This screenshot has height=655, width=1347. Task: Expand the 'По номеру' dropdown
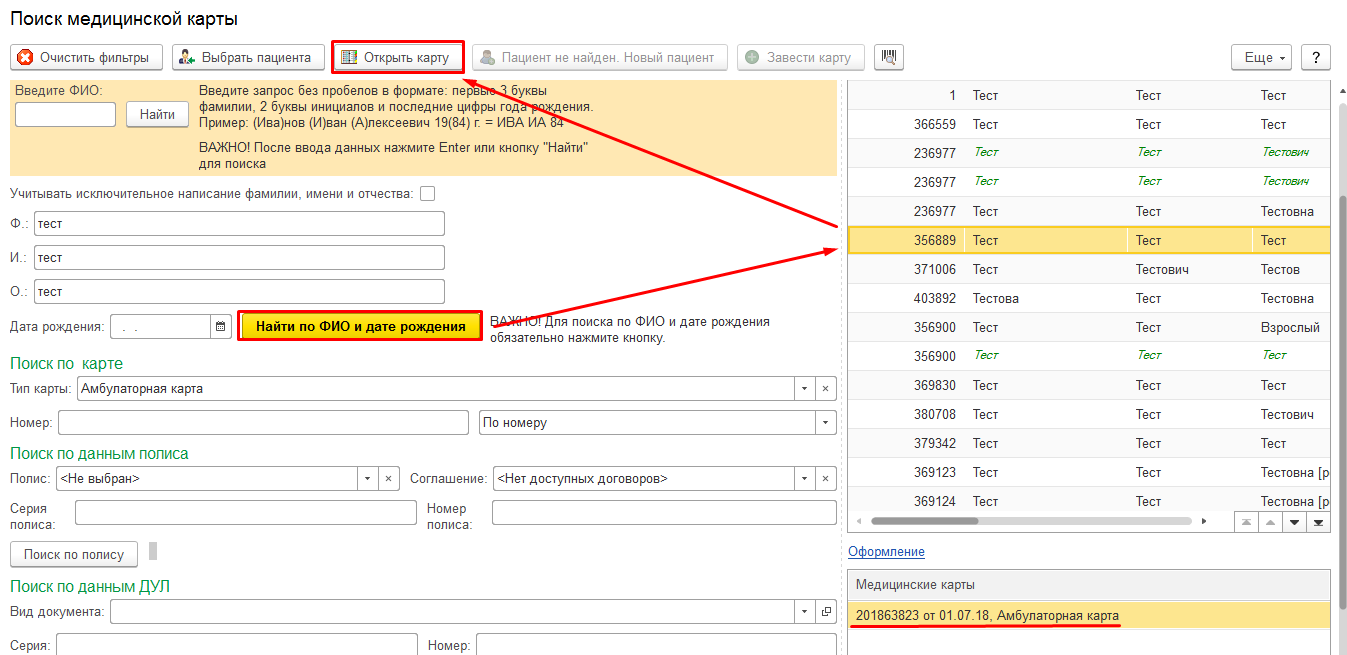click(x=825, y=422)
